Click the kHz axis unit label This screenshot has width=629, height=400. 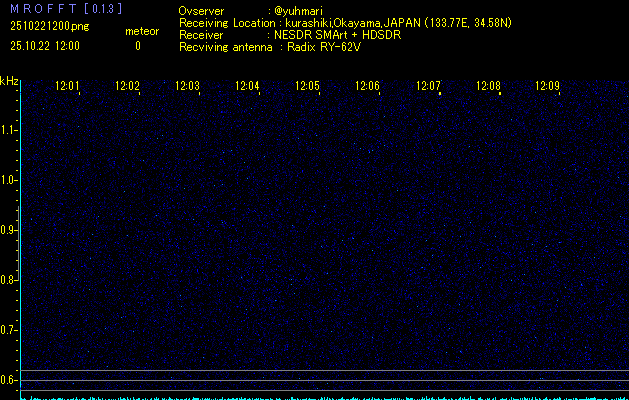coord(9,82)
